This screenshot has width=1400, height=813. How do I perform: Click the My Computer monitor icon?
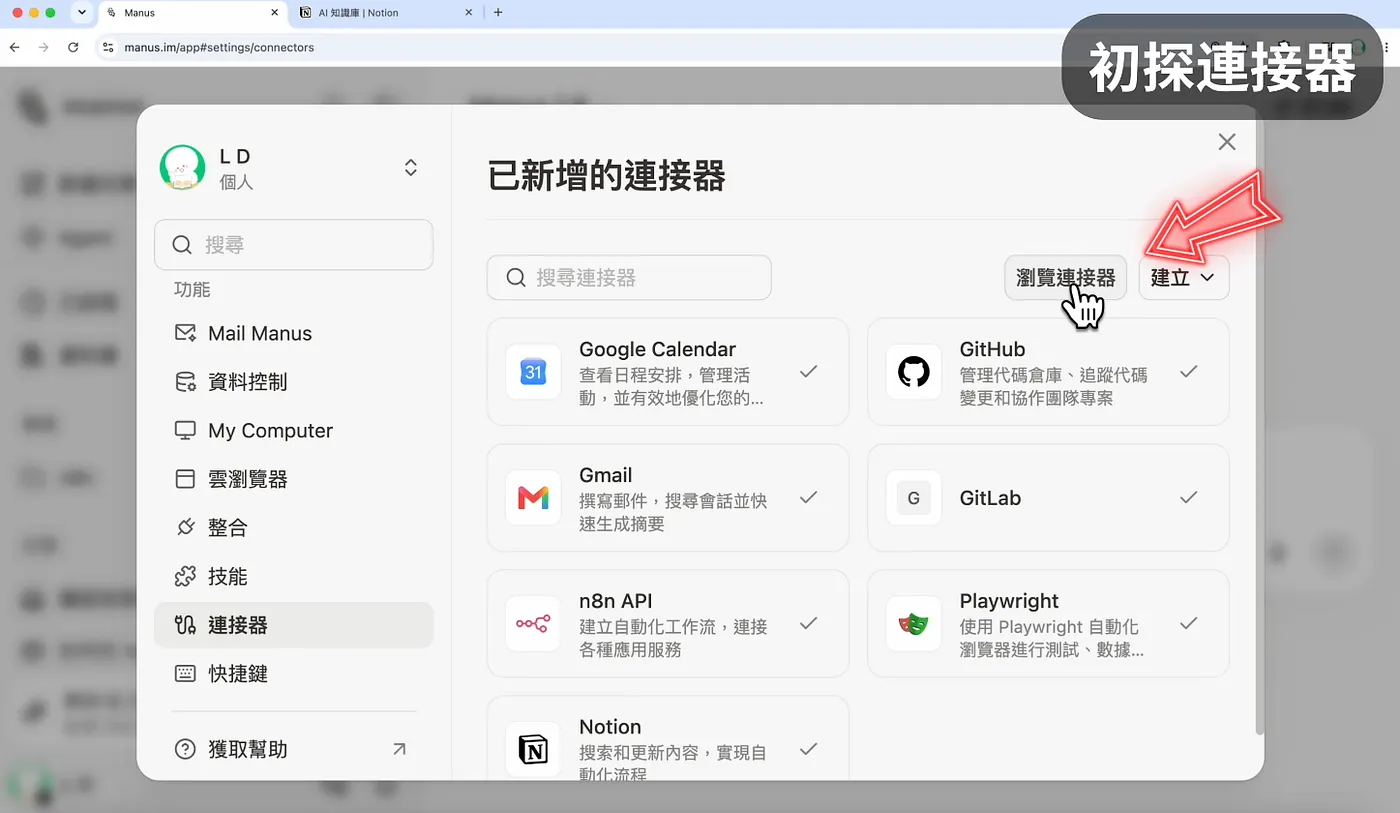point(185,430)
